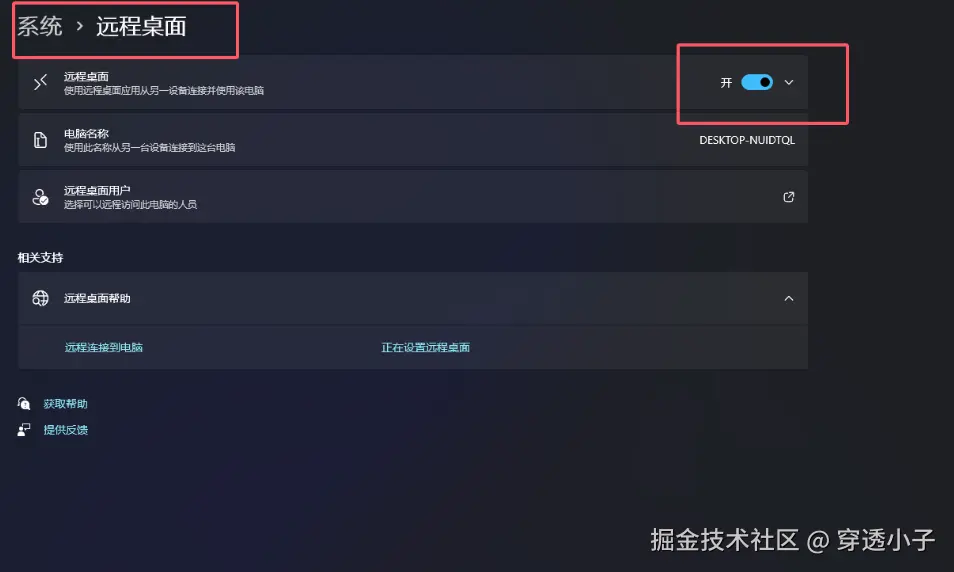
Task: Collapse the 远程桌面帮助 section
Action: pos(789,298)
